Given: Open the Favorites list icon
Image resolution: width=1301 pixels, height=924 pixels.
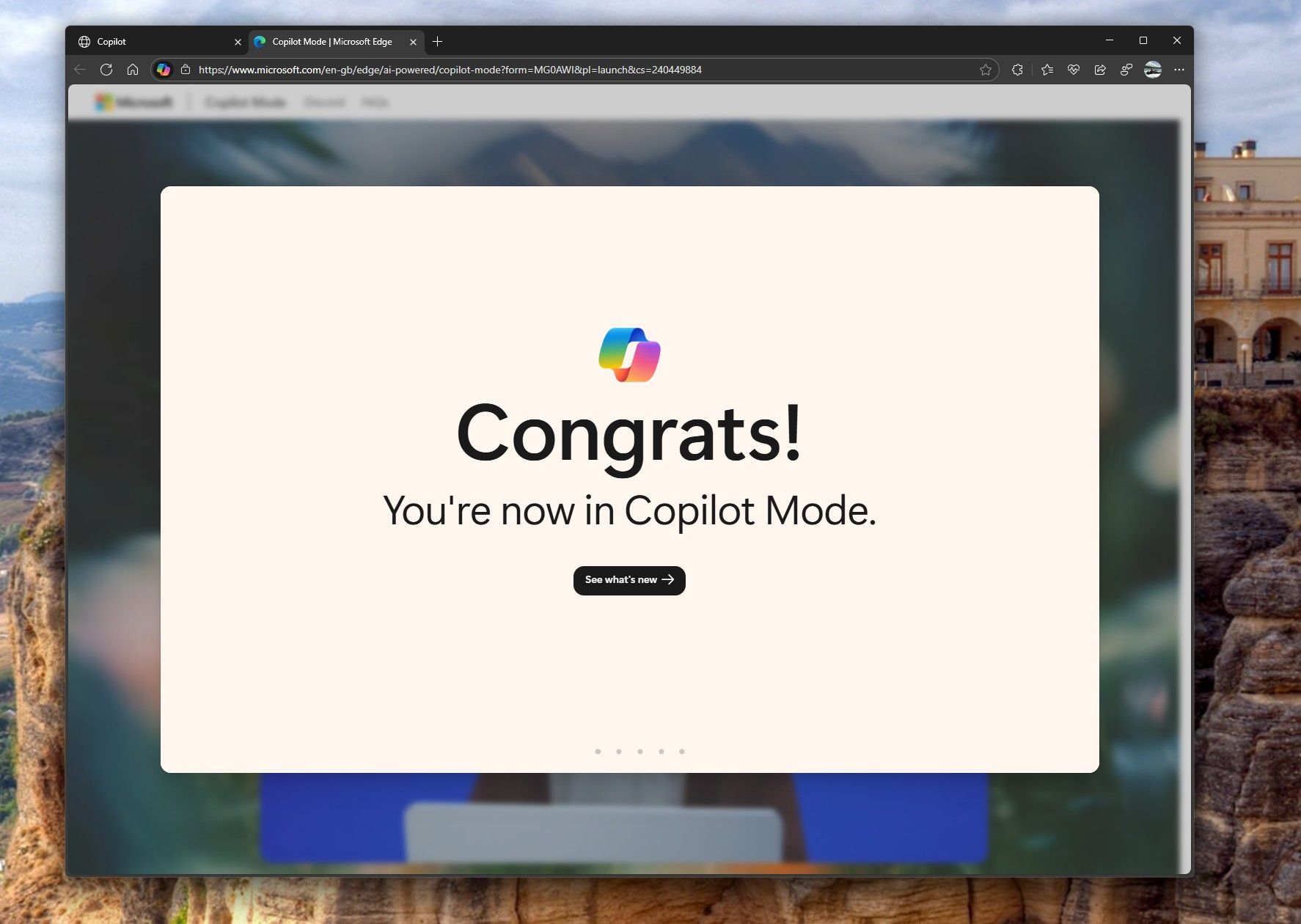Looking at the screenshot, I should (x=1047, y=70).
